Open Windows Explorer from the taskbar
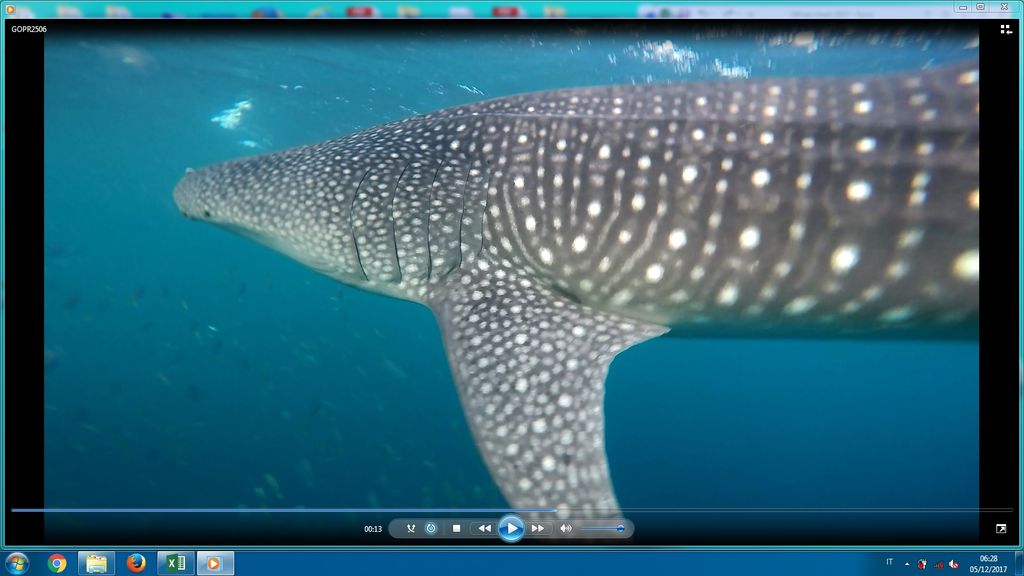The width and height of the screenshot is (1024, 576). pyautogui.click(x=96, y=563)
